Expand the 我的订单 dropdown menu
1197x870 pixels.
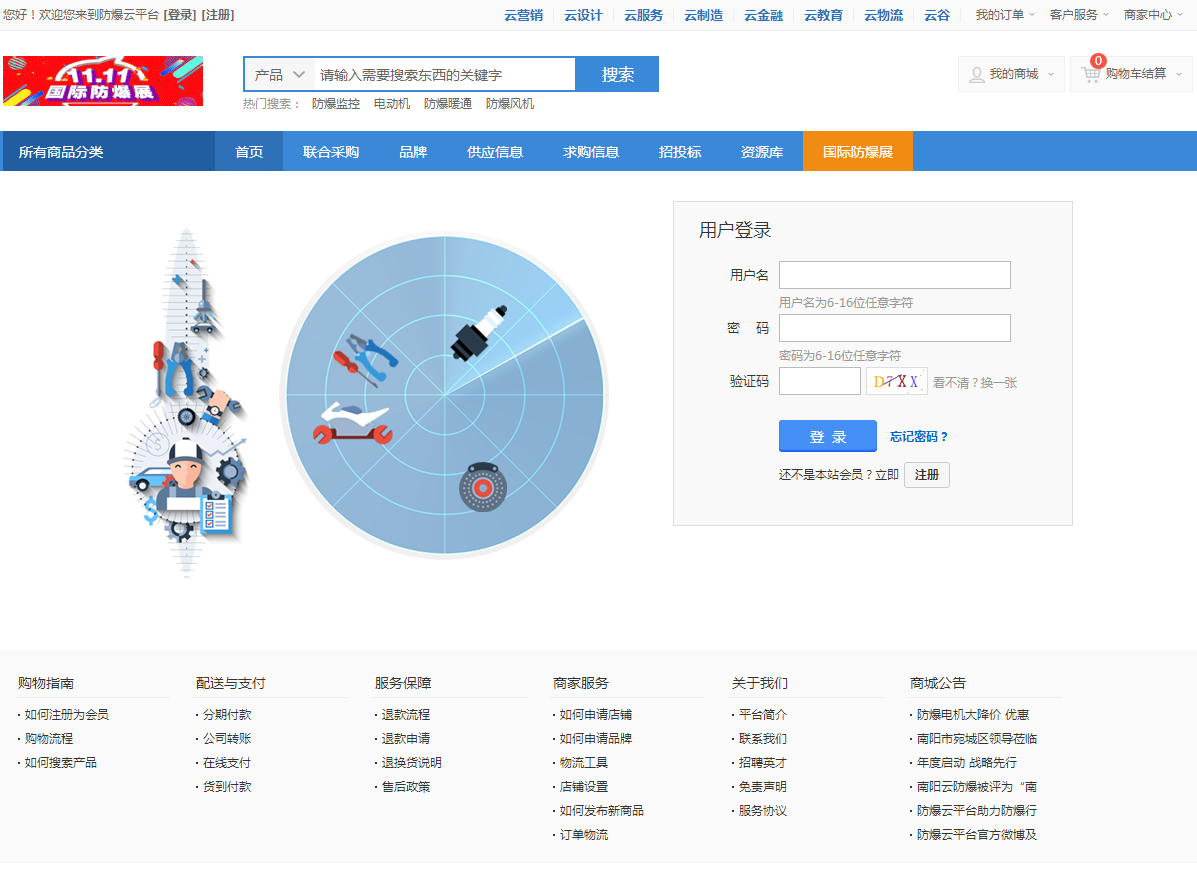[1006, 15]
